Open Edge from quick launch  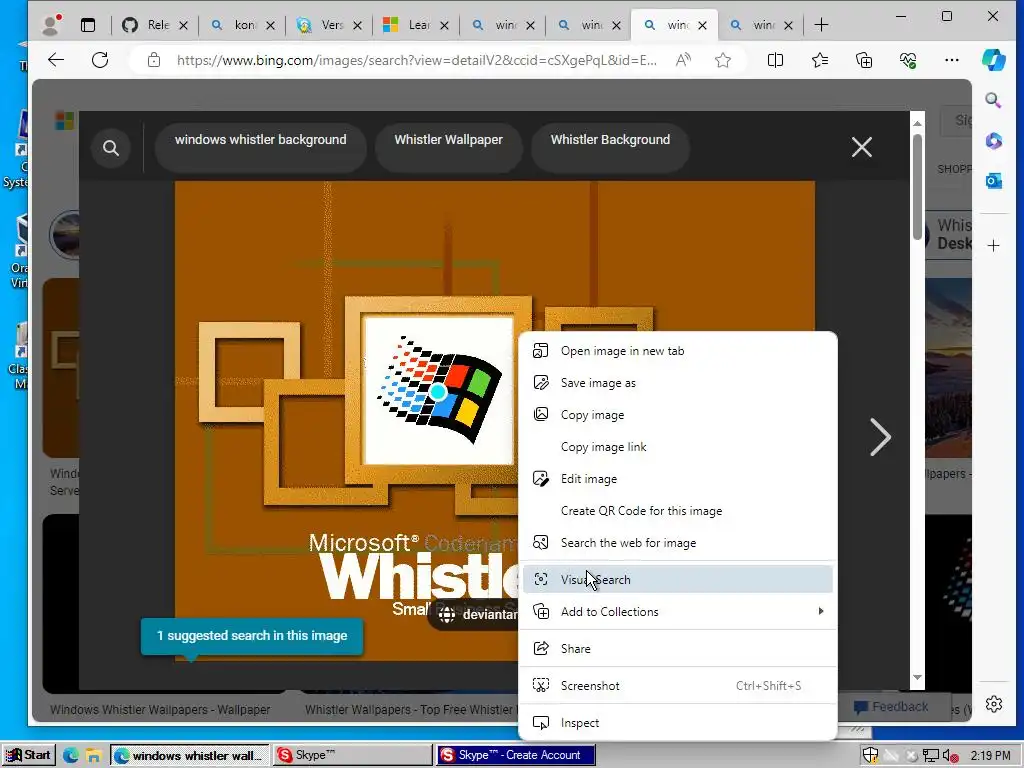(x=71, y=756)
